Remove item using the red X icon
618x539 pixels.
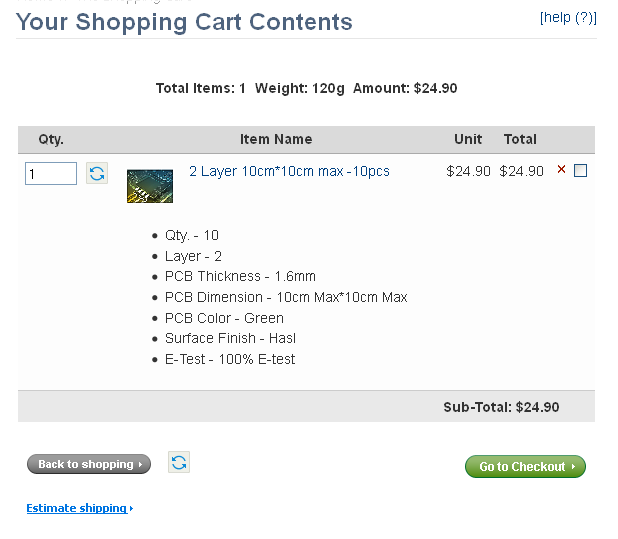[561, 169]
